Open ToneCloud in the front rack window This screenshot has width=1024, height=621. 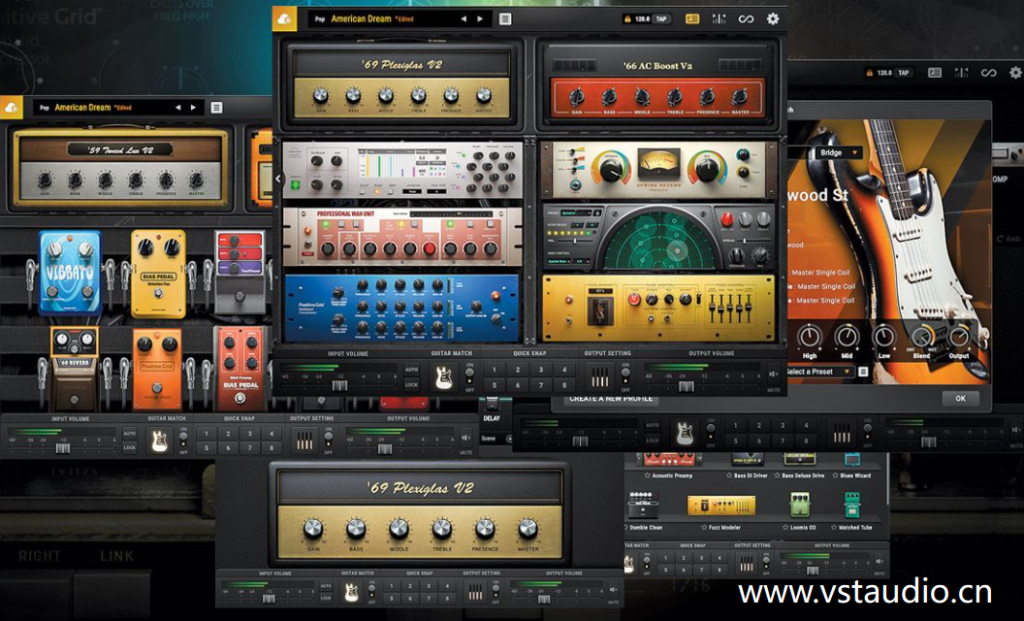pos(285,19)
